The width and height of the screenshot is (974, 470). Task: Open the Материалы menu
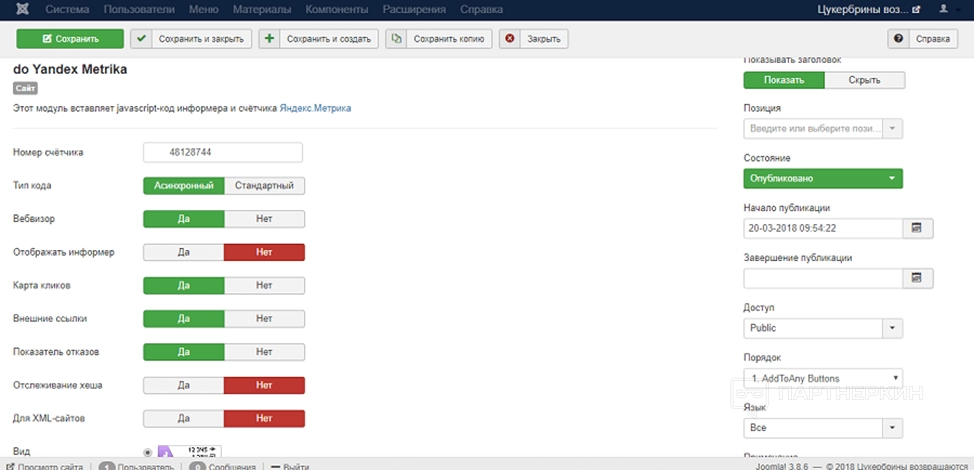pos(262,10)
